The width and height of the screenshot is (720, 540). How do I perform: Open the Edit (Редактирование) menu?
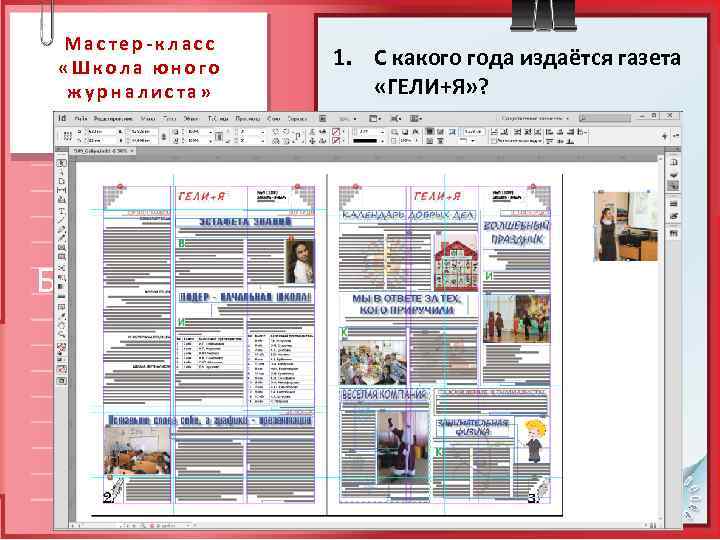pos(113,118)
